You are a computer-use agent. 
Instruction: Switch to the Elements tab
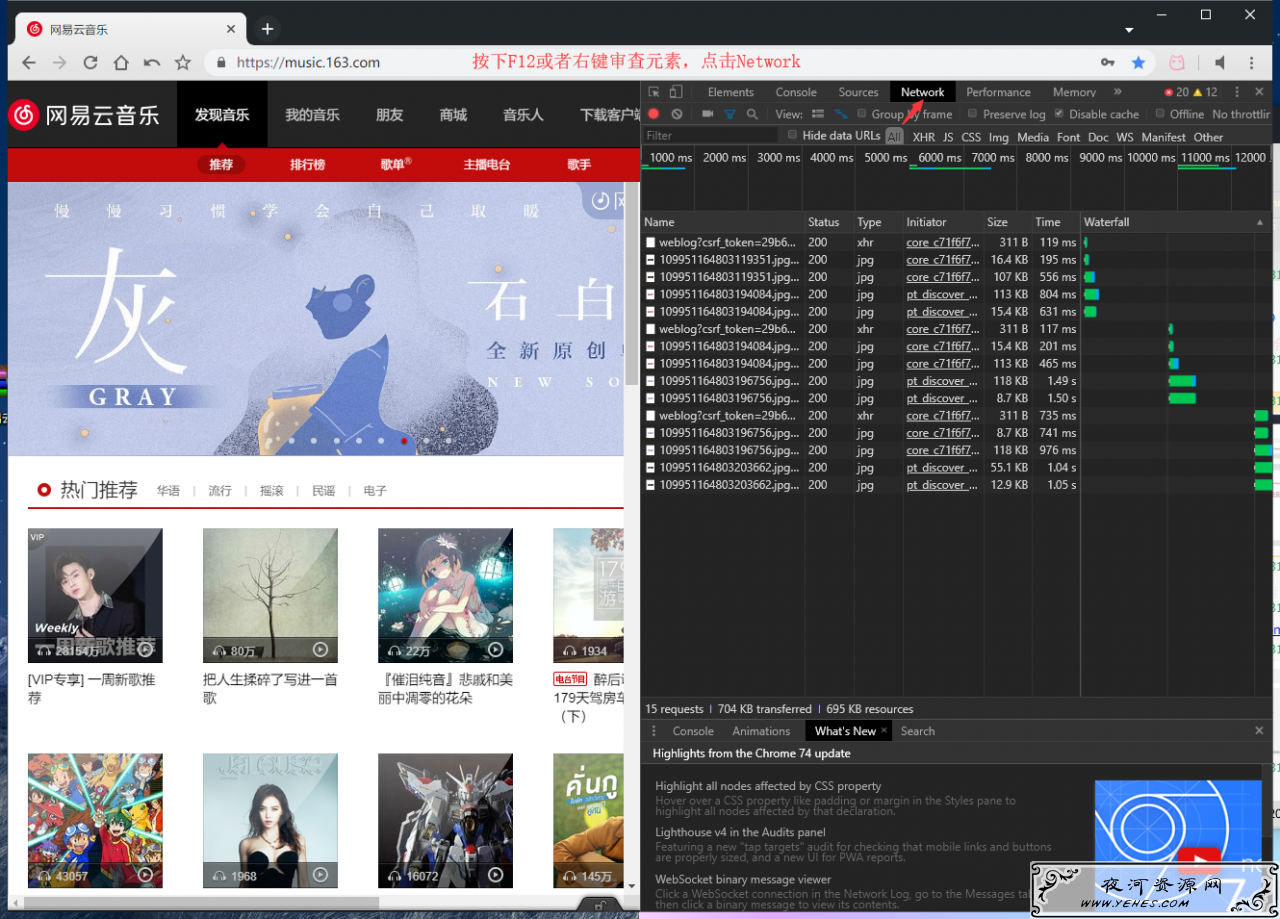coord(731,92)
